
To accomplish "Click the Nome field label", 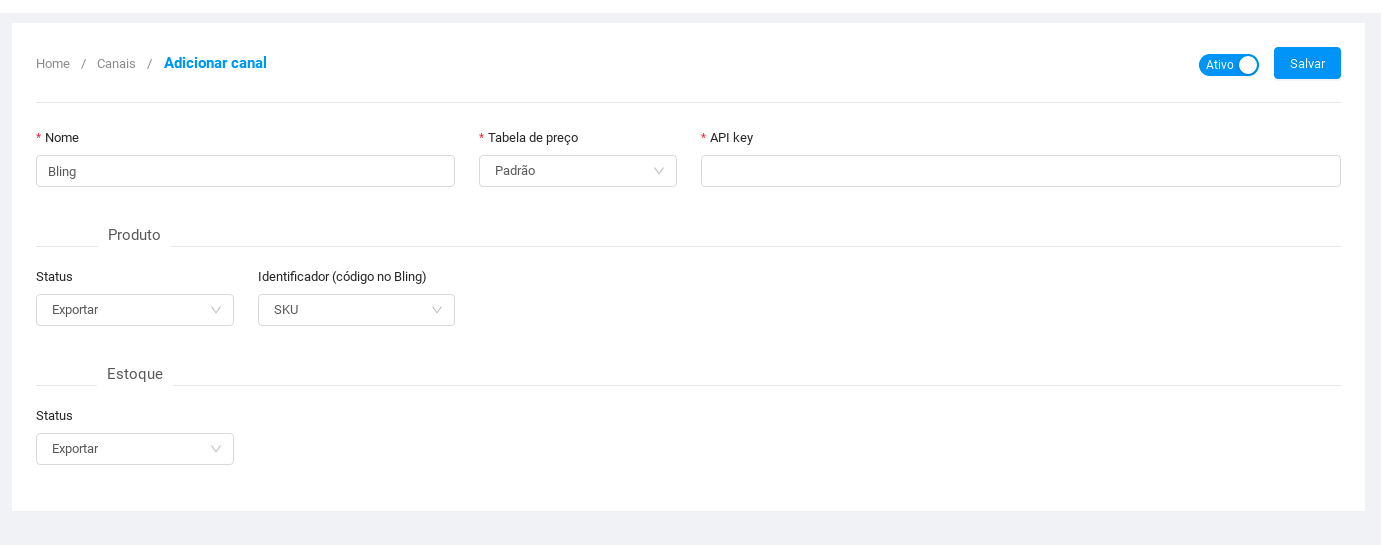I will pos(62,138).
